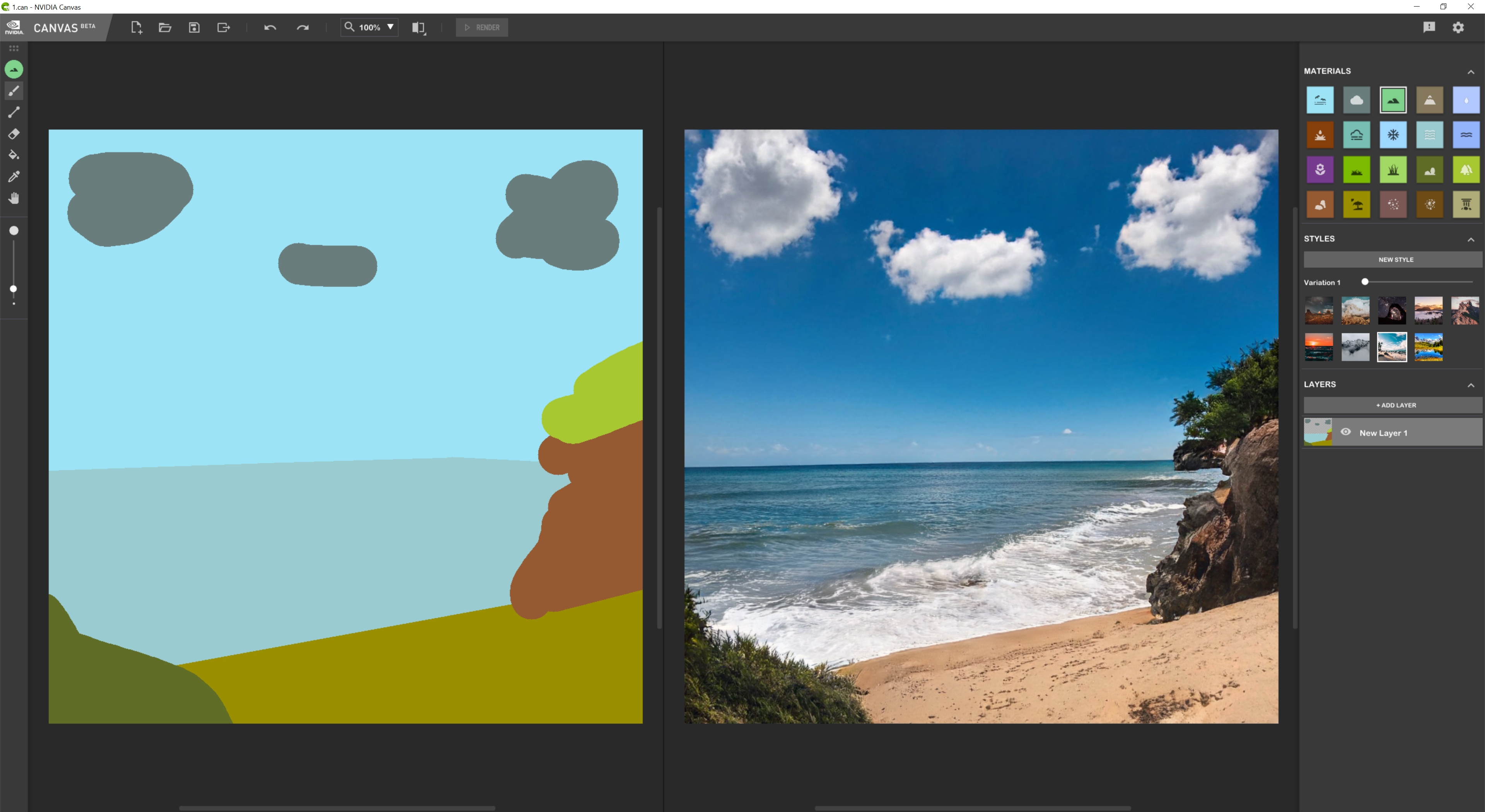Collapse the Layers panel
Image resolution: width=1485 pixels, height=812 pixels.
pos(1471,386)
